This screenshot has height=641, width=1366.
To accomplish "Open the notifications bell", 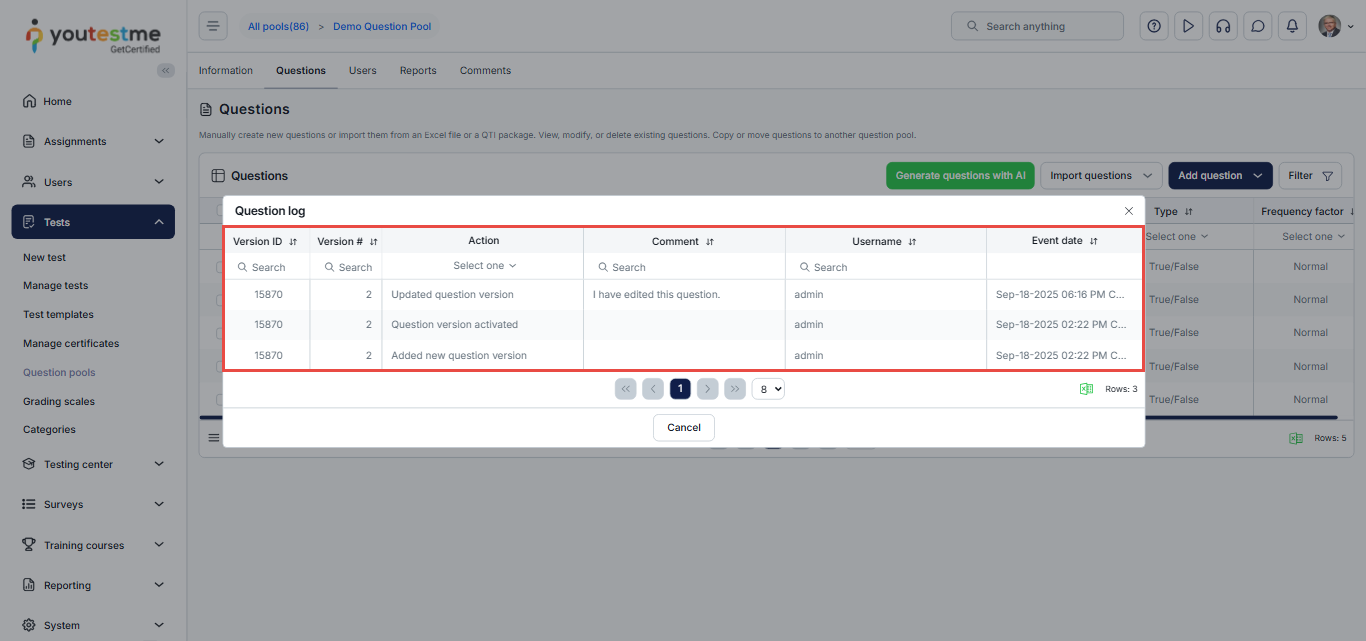I will click(x=1292, y=26).
